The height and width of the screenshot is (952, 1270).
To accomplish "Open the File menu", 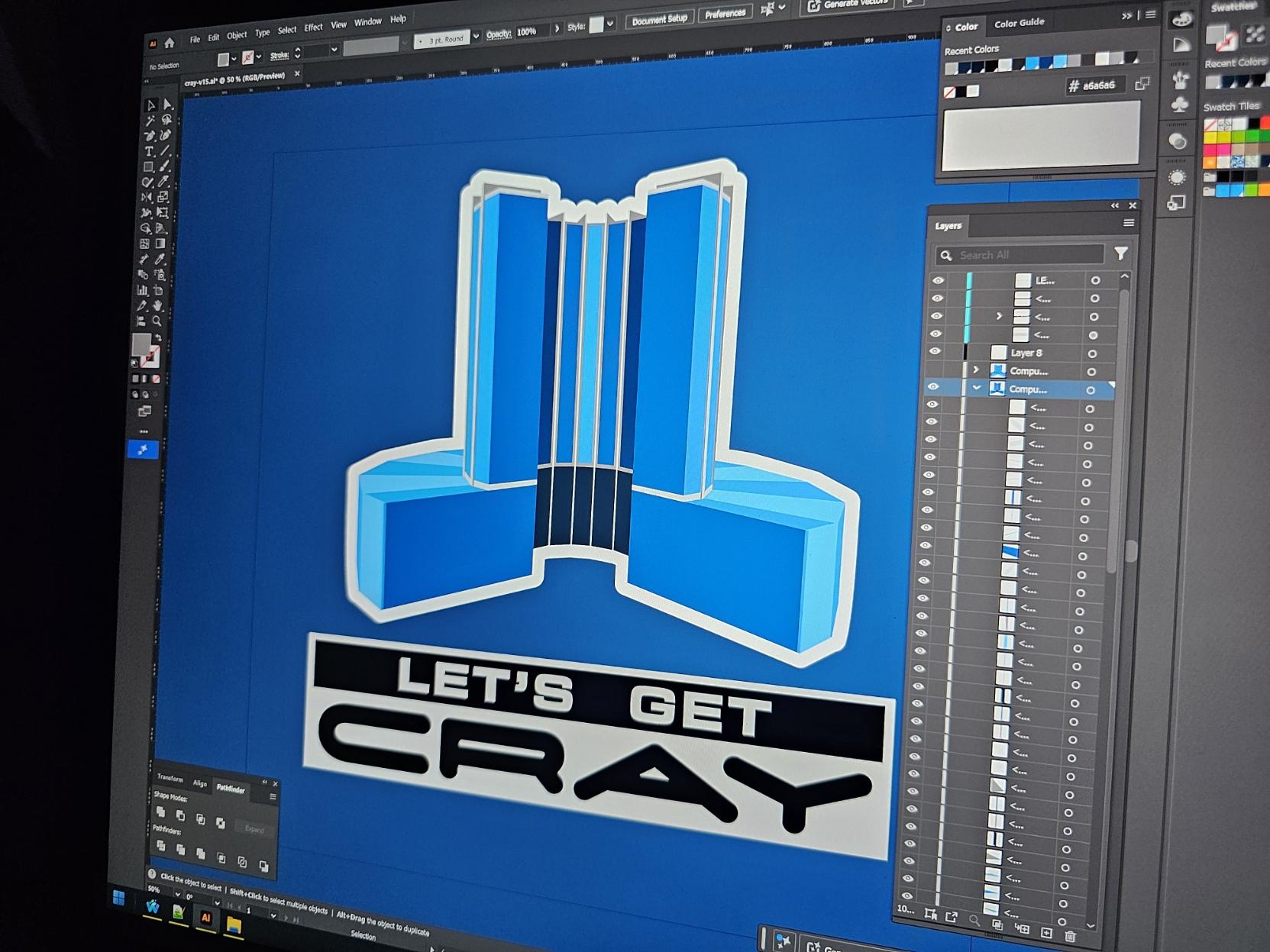I will (x=195, y=39).
